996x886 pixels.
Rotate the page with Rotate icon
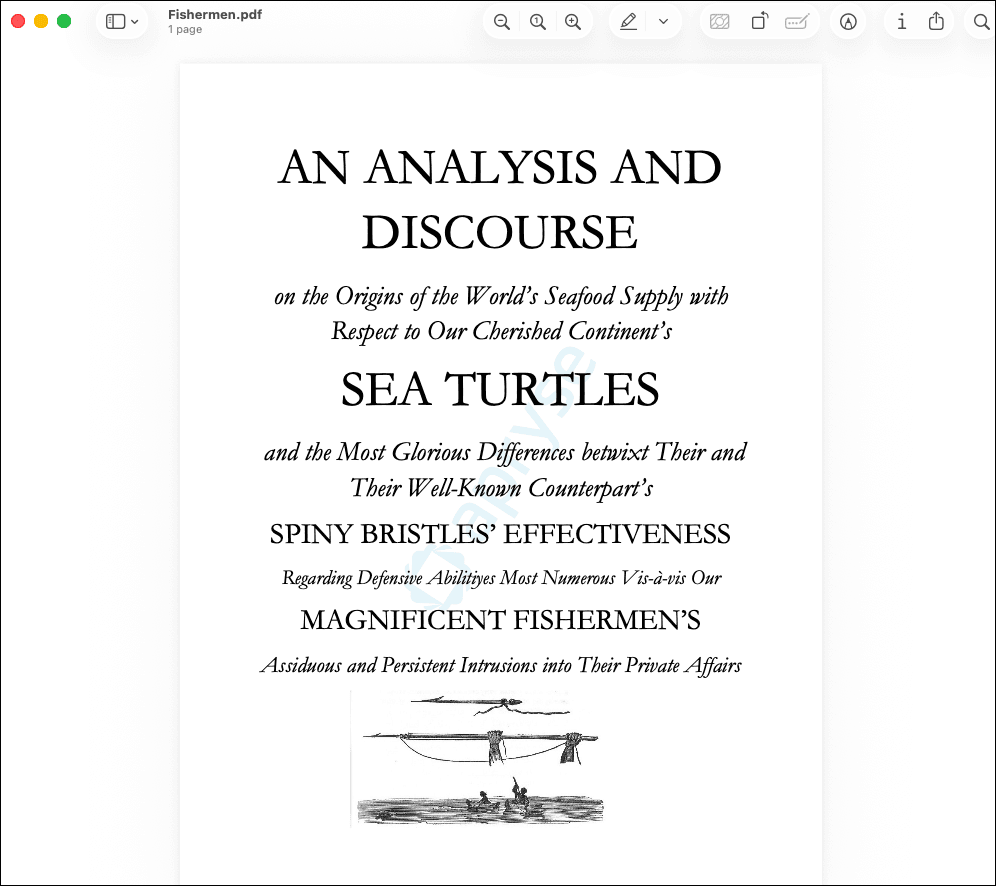click(x=759, y=22)
